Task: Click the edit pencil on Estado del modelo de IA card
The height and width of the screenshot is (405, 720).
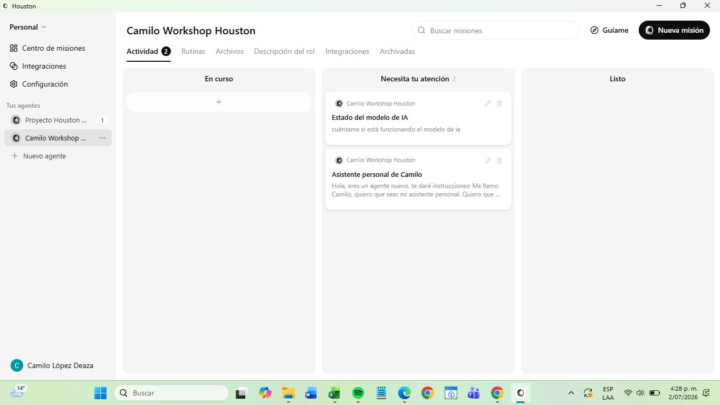Action: pos(488,104)
